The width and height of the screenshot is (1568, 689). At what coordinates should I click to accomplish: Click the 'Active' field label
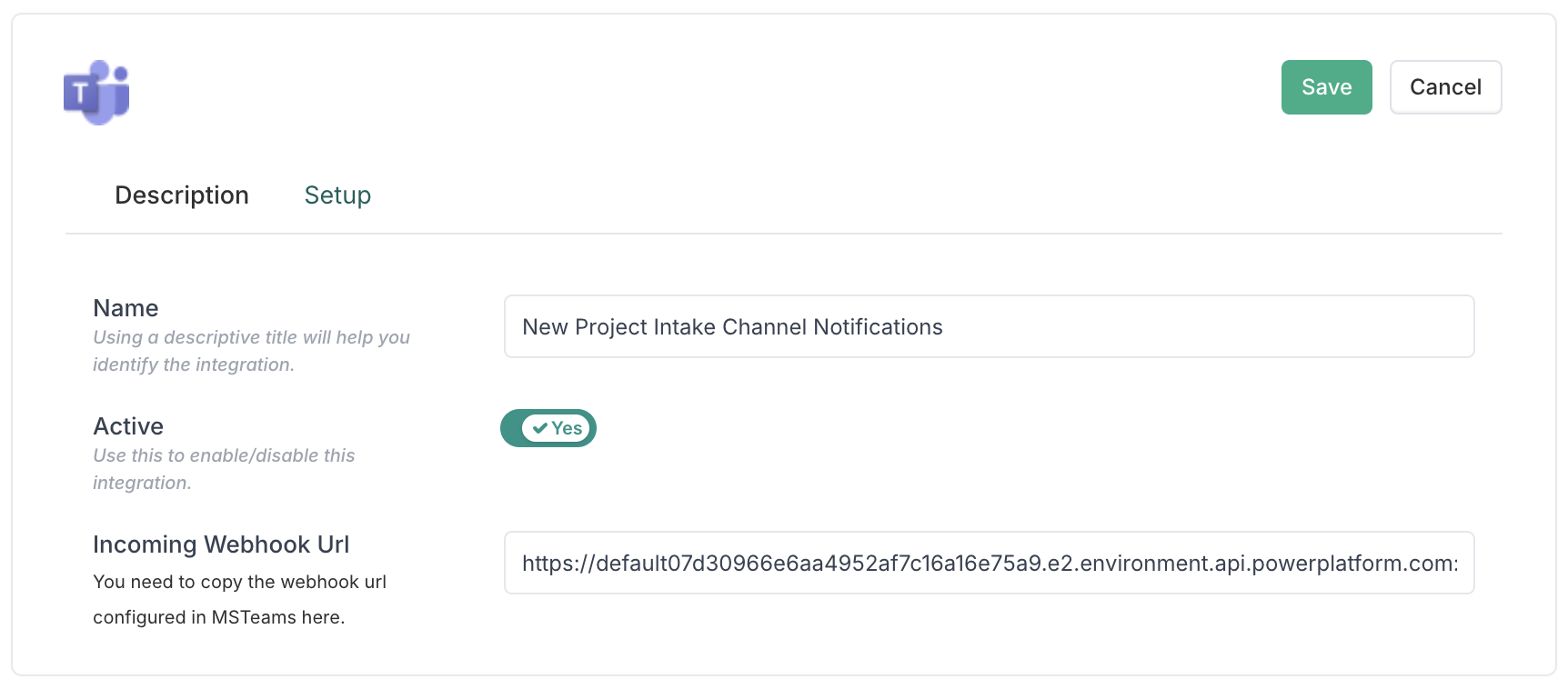point(128,426)
